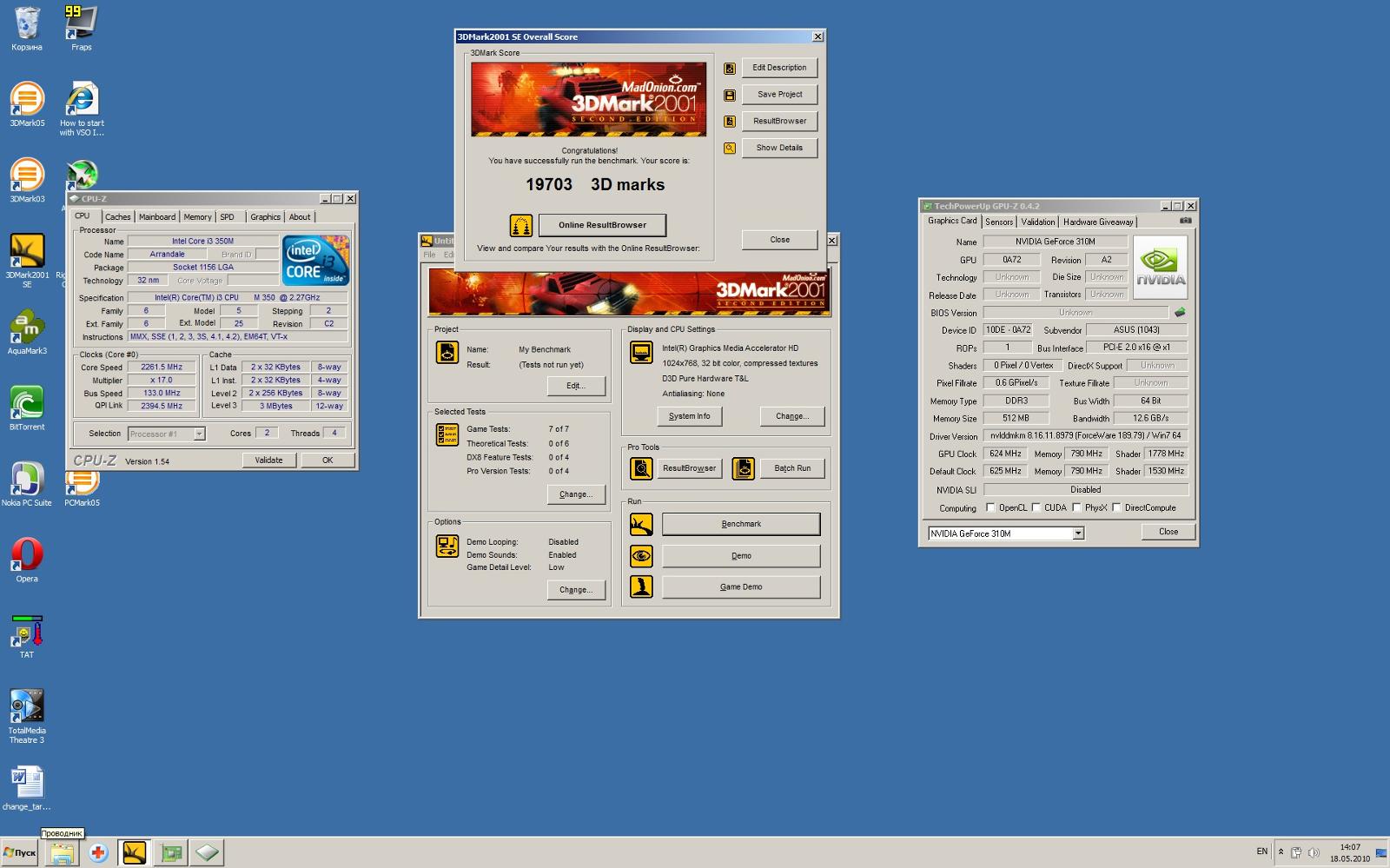Click OK in the CPU-Z window
1390x868 pixels.
(x=328, y=461)
